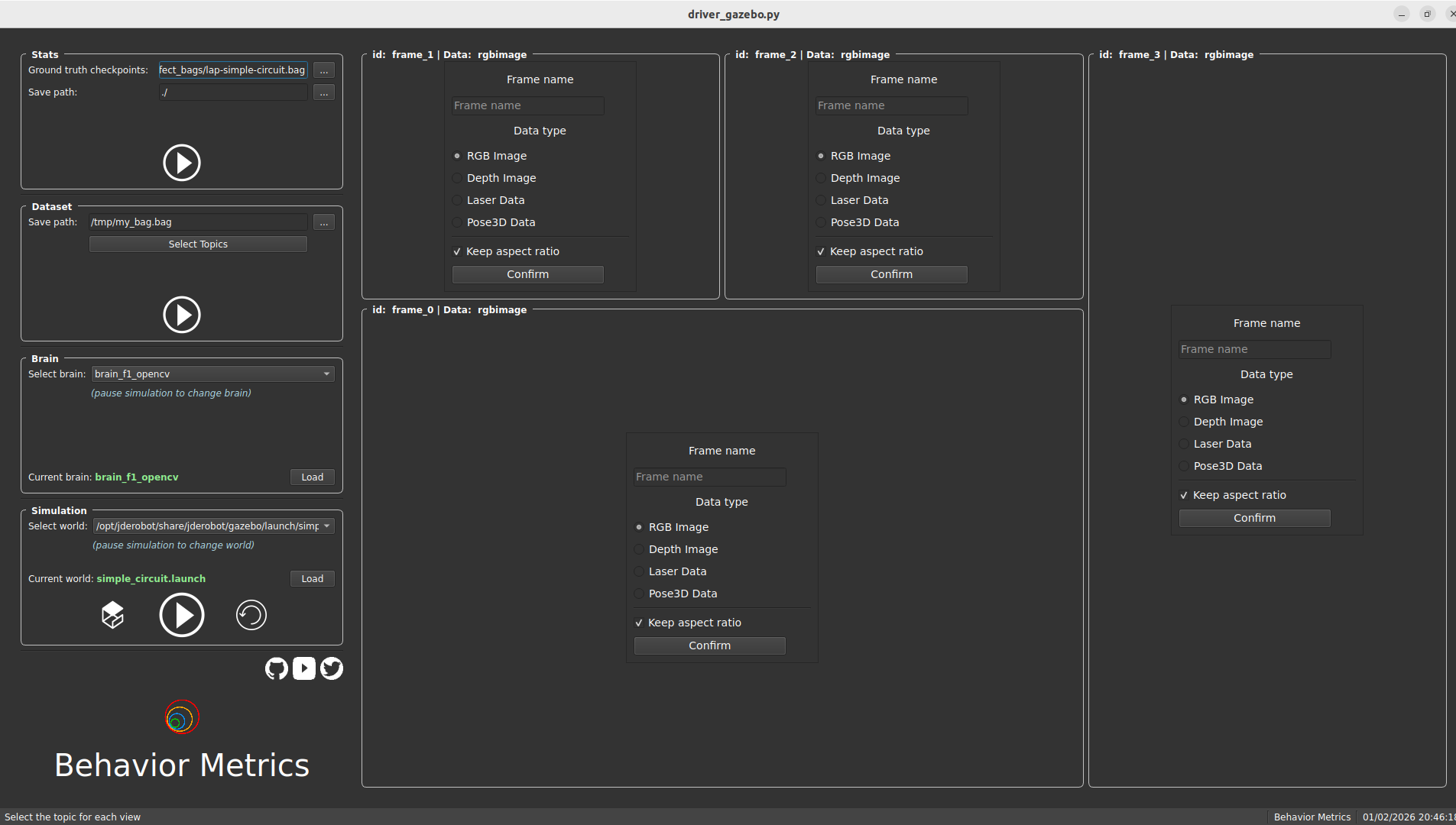Click the Frame name field in frame_0
1456x825 pixels.
709,477
